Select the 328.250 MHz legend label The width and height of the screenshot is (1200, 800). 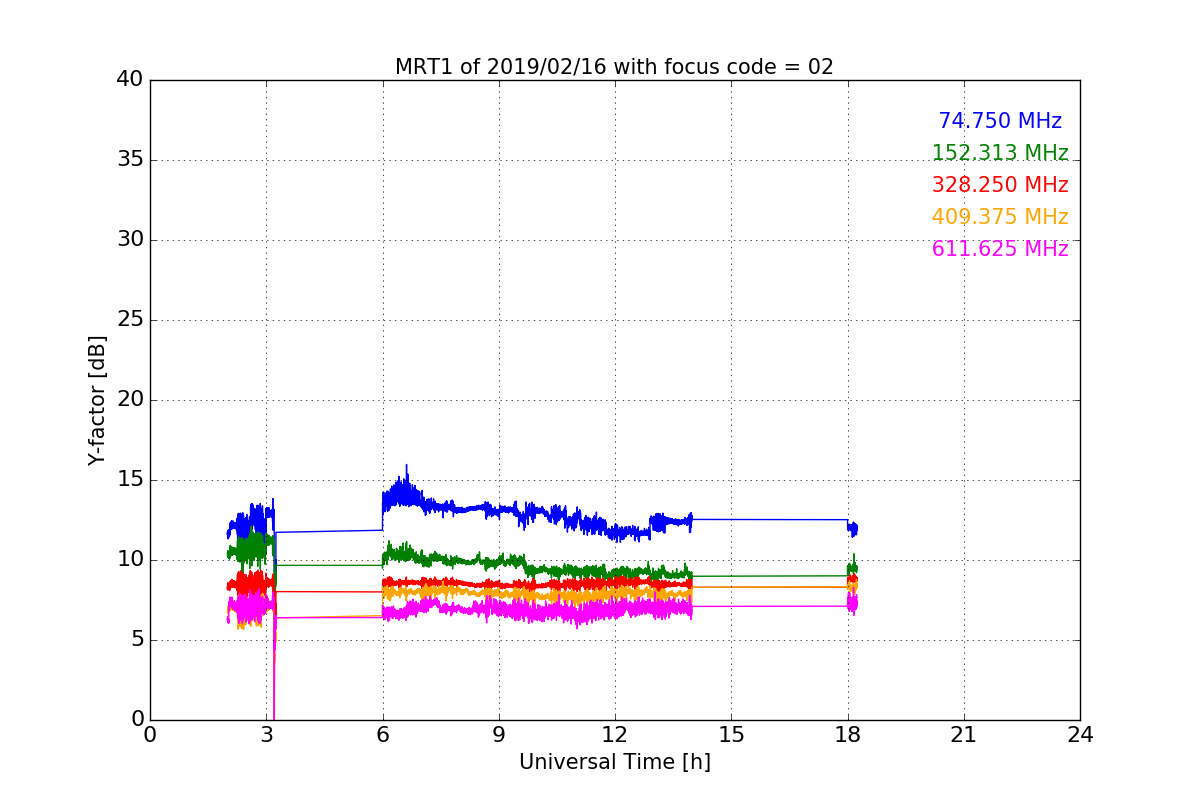[x=1000, y=185]
